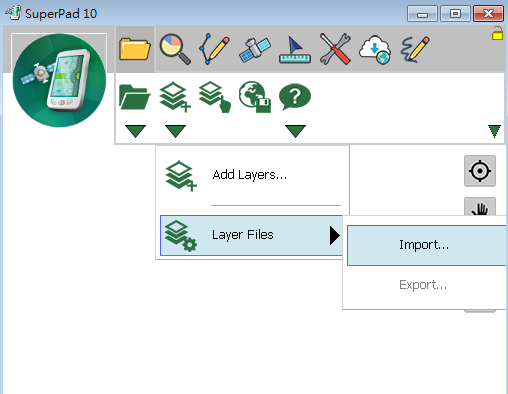Expand dropdown arrow under help icon
The height and width of the screenshot is (394, 508).
click(295, 131)
